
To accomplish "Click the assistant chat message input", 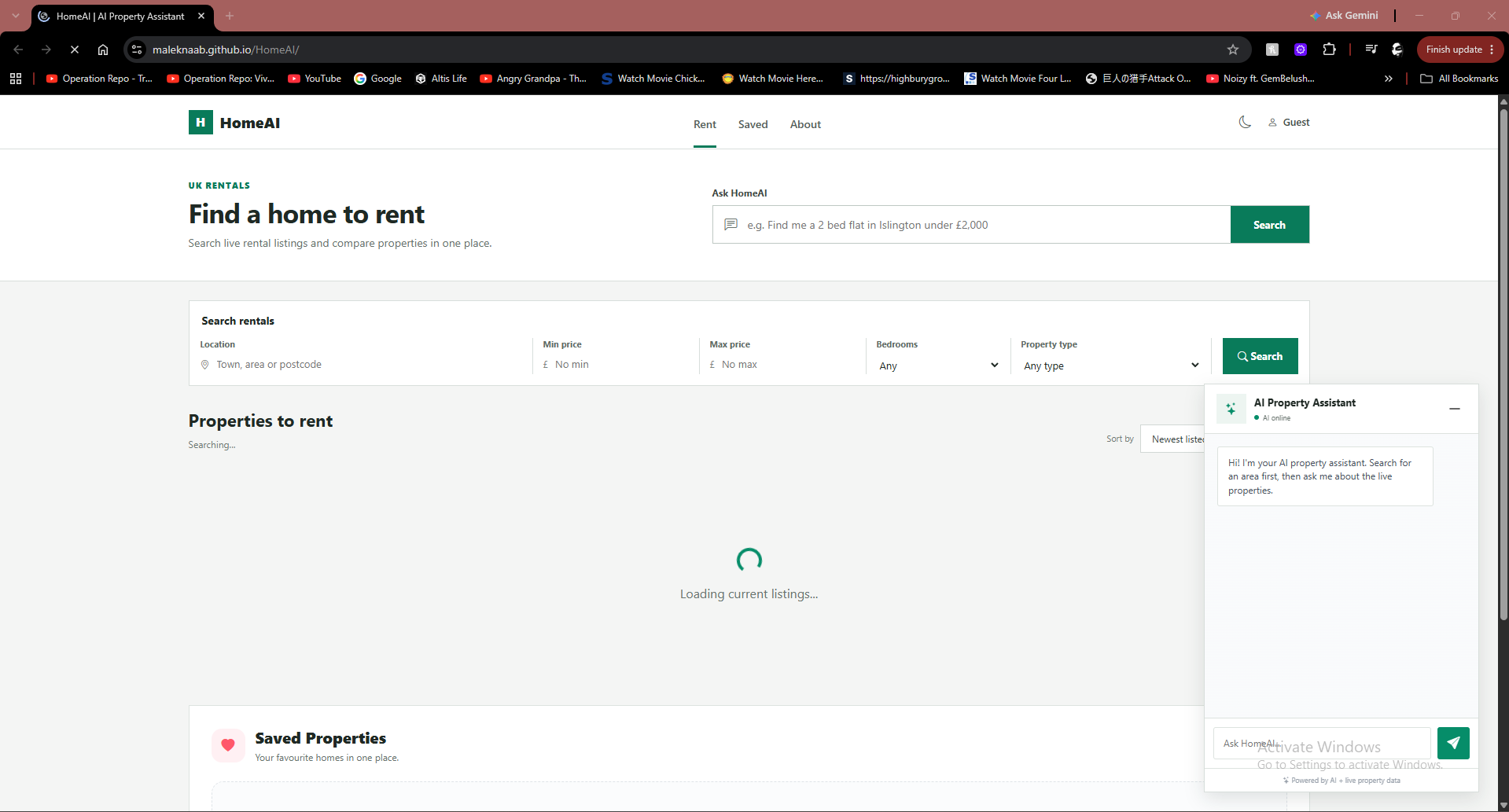I will click(x=1322, y=743).
